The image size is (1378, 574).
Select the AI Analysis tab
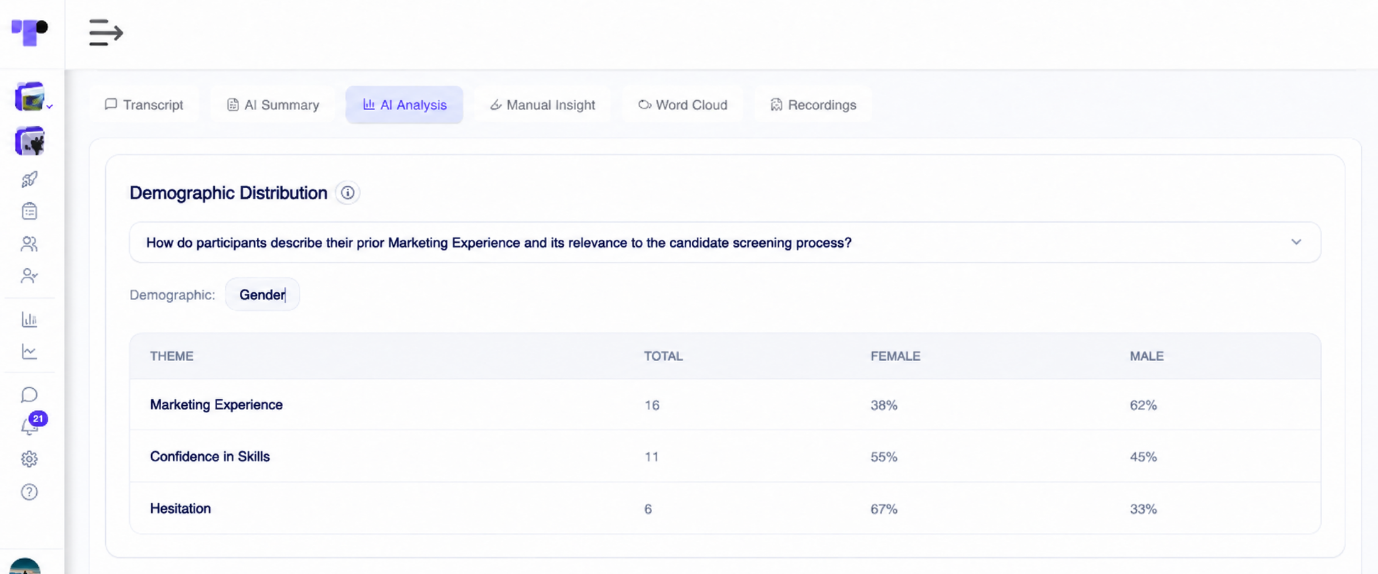[x=404, y=105]
